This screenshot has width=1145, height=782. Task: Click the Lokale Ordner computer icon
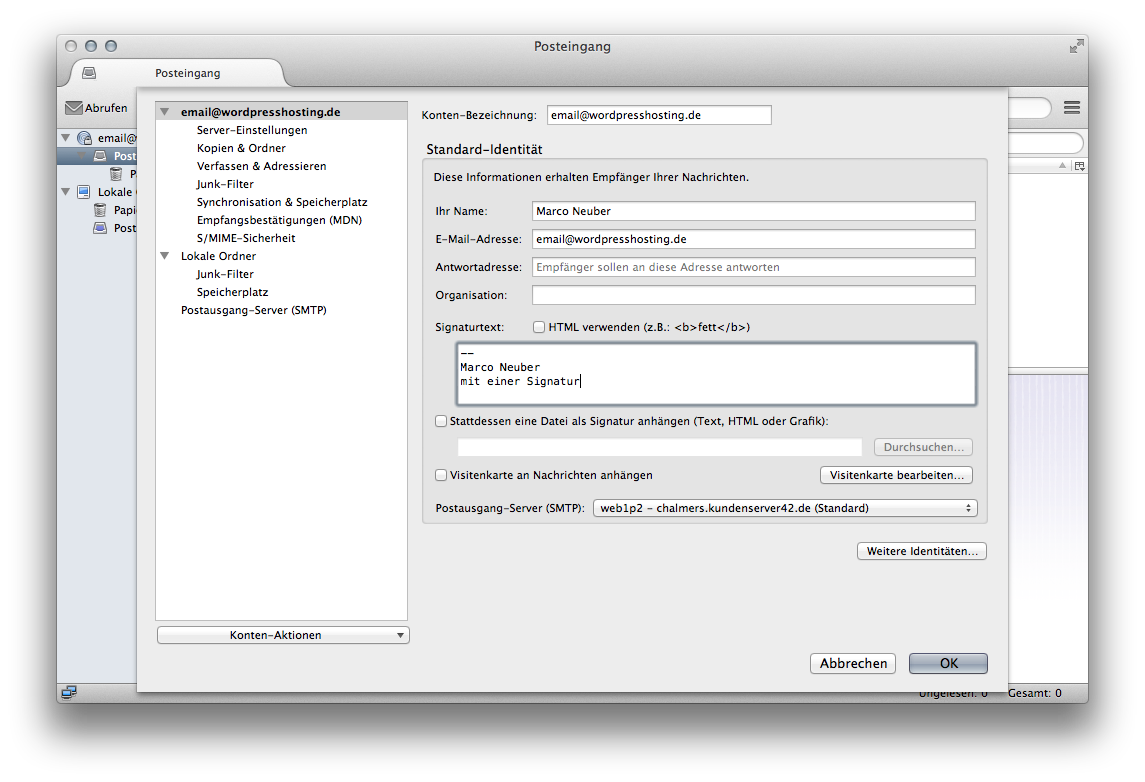click(x=84, y=192)
